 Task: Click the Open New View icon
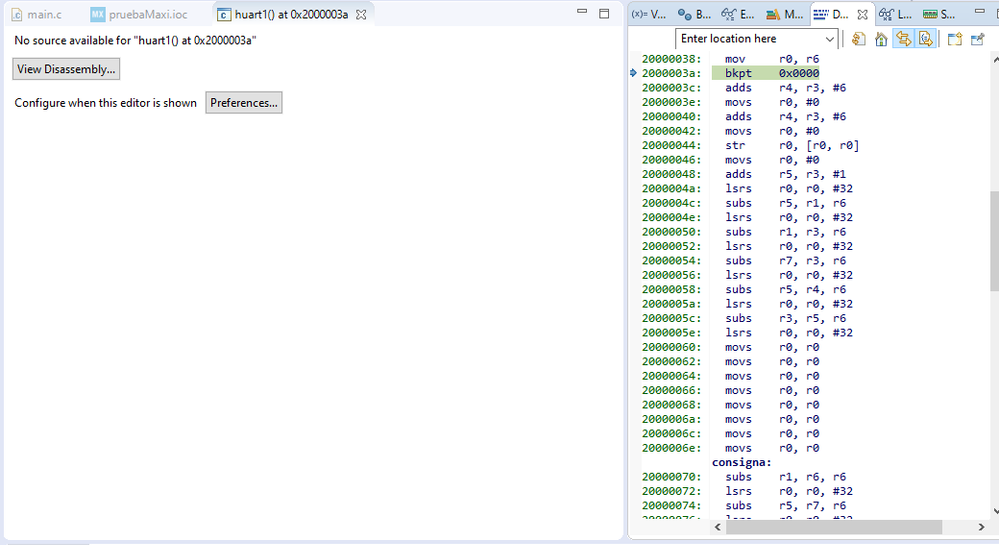pyautogui.click(x=954, y=39)
